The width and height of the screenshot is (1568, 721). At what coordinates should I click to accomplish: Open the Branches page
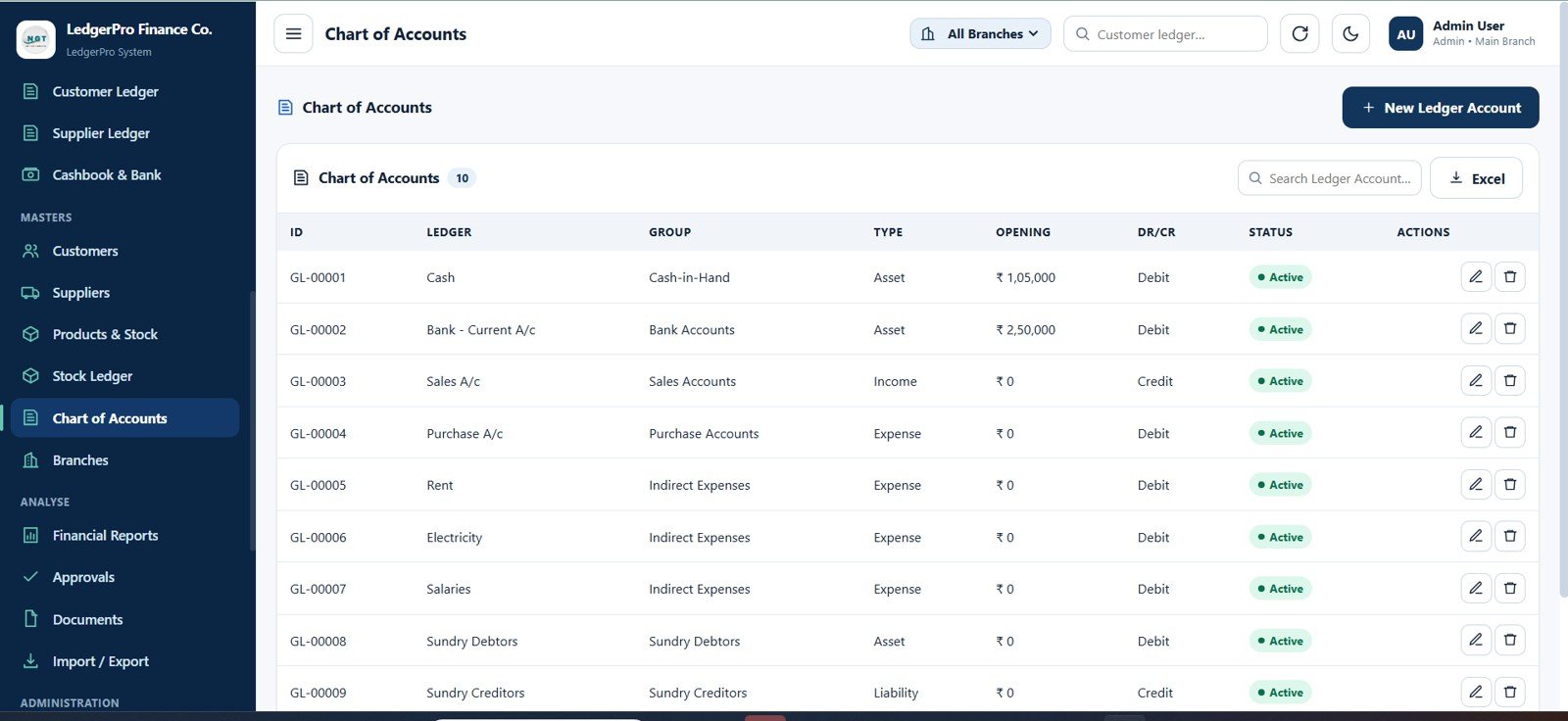pos(124,460)
